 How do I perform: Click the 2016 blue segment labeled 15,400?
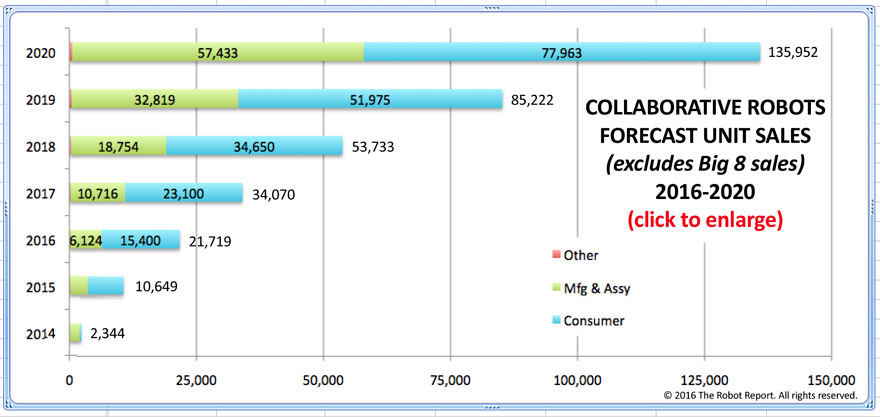tap(141, 240)
